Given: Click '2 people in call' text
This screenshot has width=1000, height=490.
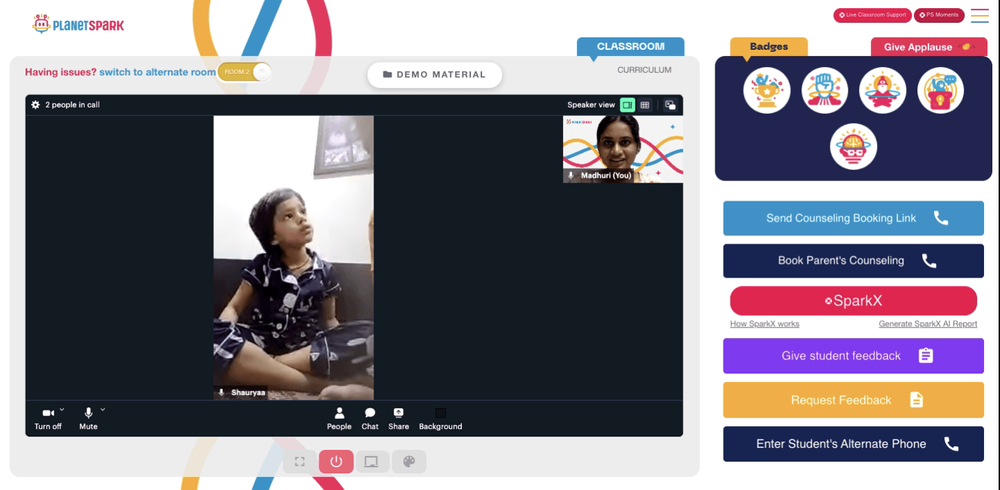Looking at the screenshot, I should (x=72, y=105).
